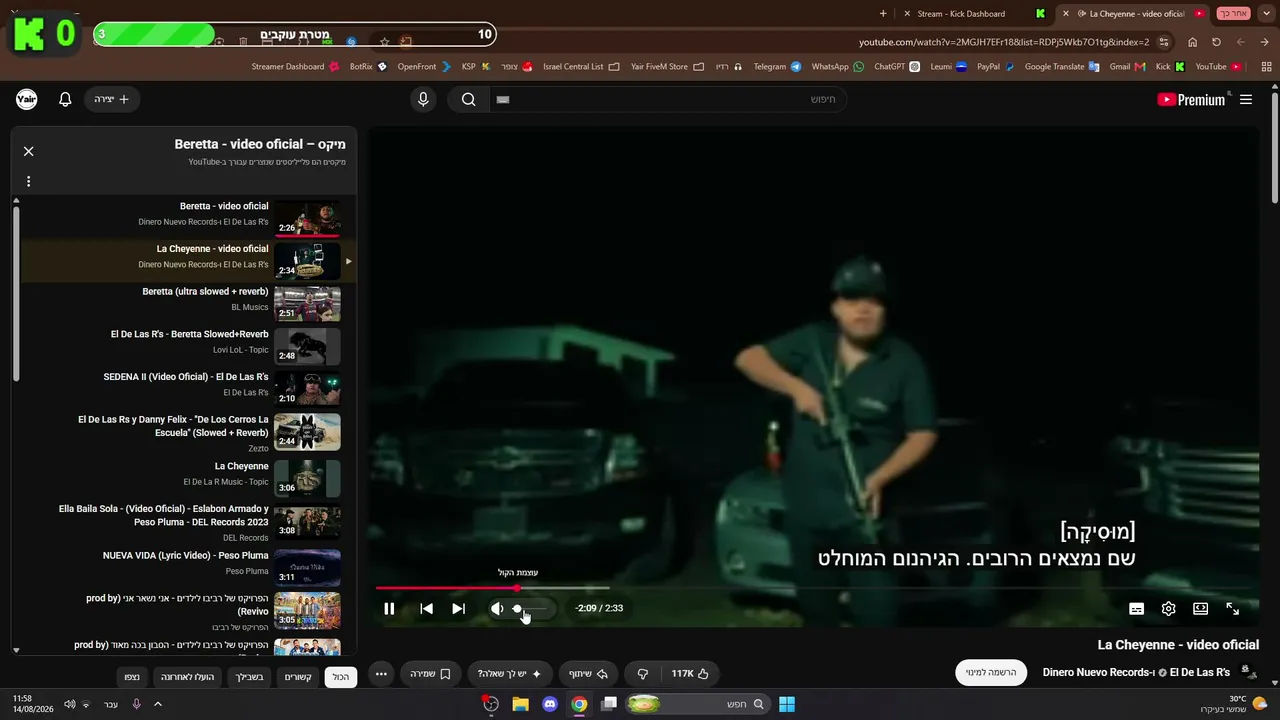Open the playlist three-dot options menu

tap(28, 181)
